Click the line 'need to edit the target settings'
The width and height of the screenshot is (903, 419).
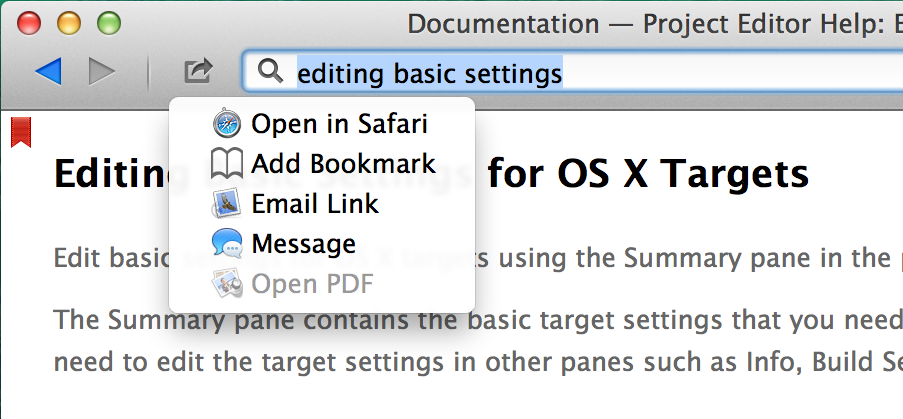[x=478, y=362]
